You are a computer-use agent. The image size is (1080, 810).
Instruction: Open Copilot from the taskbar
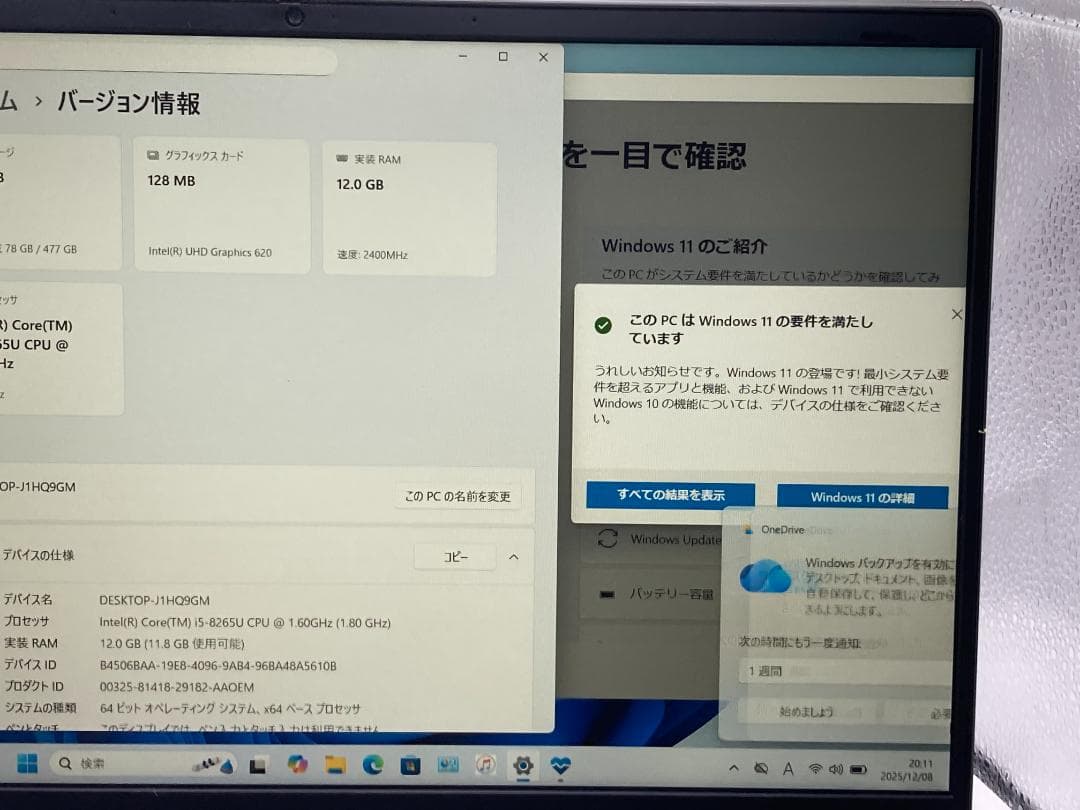click(x=298, y=763)
